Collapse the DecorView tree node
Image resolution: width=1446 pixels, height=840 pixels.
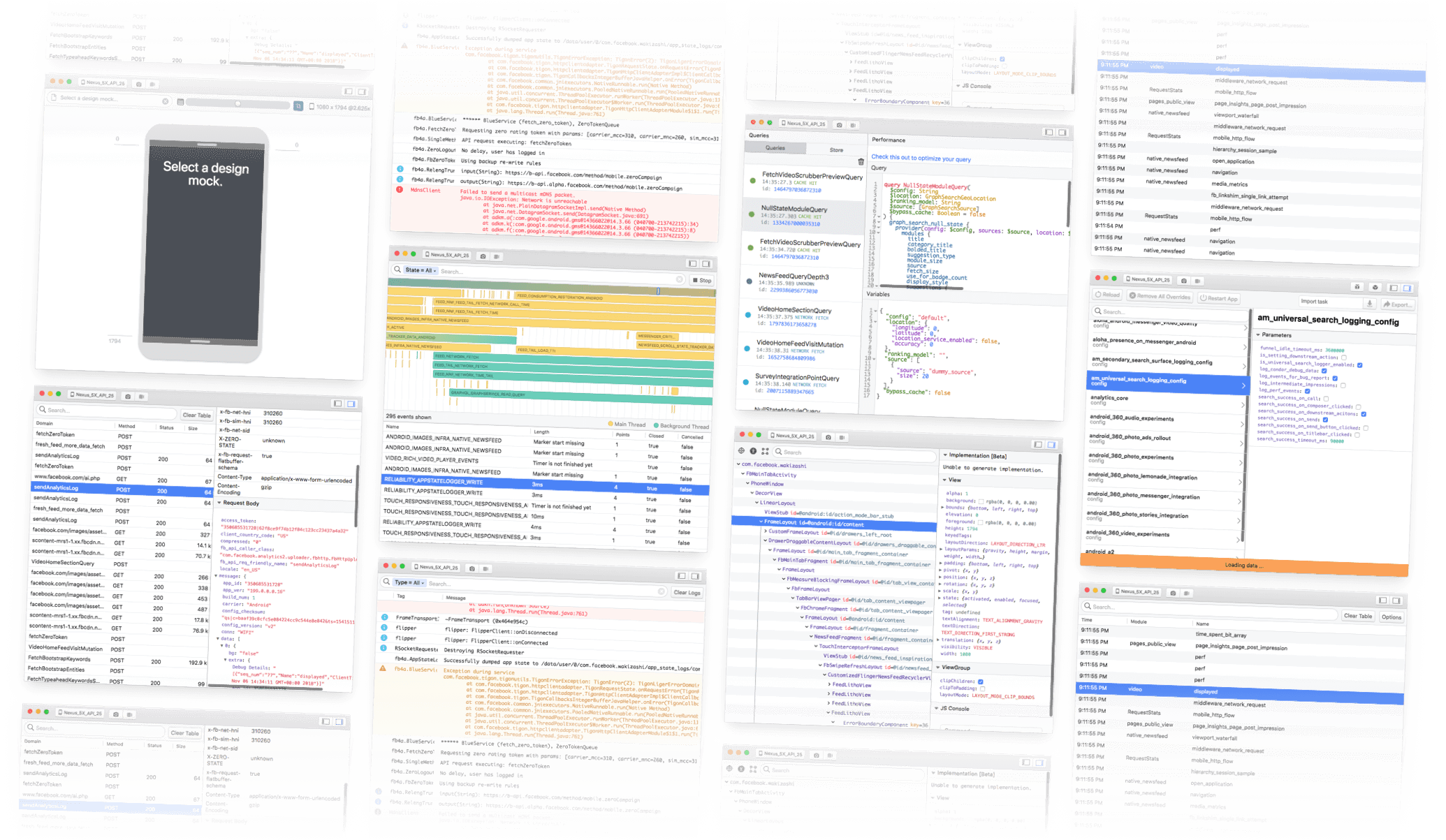click(752, 493)
